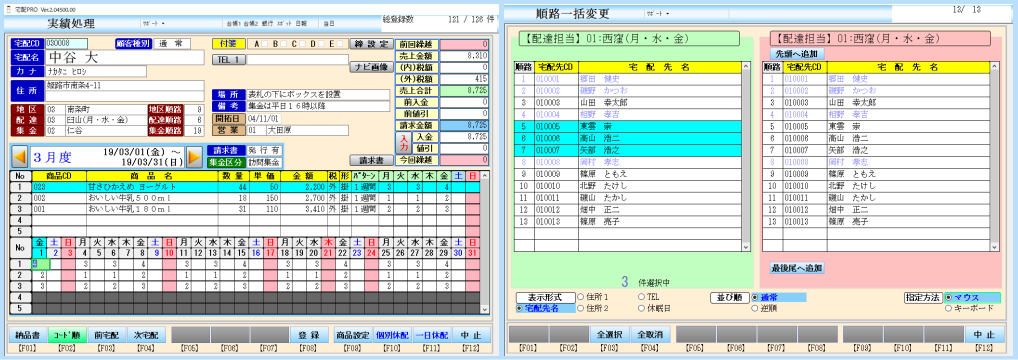
Task: Click the 請求書 button beside 今回繰越
Action: coord(371,160)
